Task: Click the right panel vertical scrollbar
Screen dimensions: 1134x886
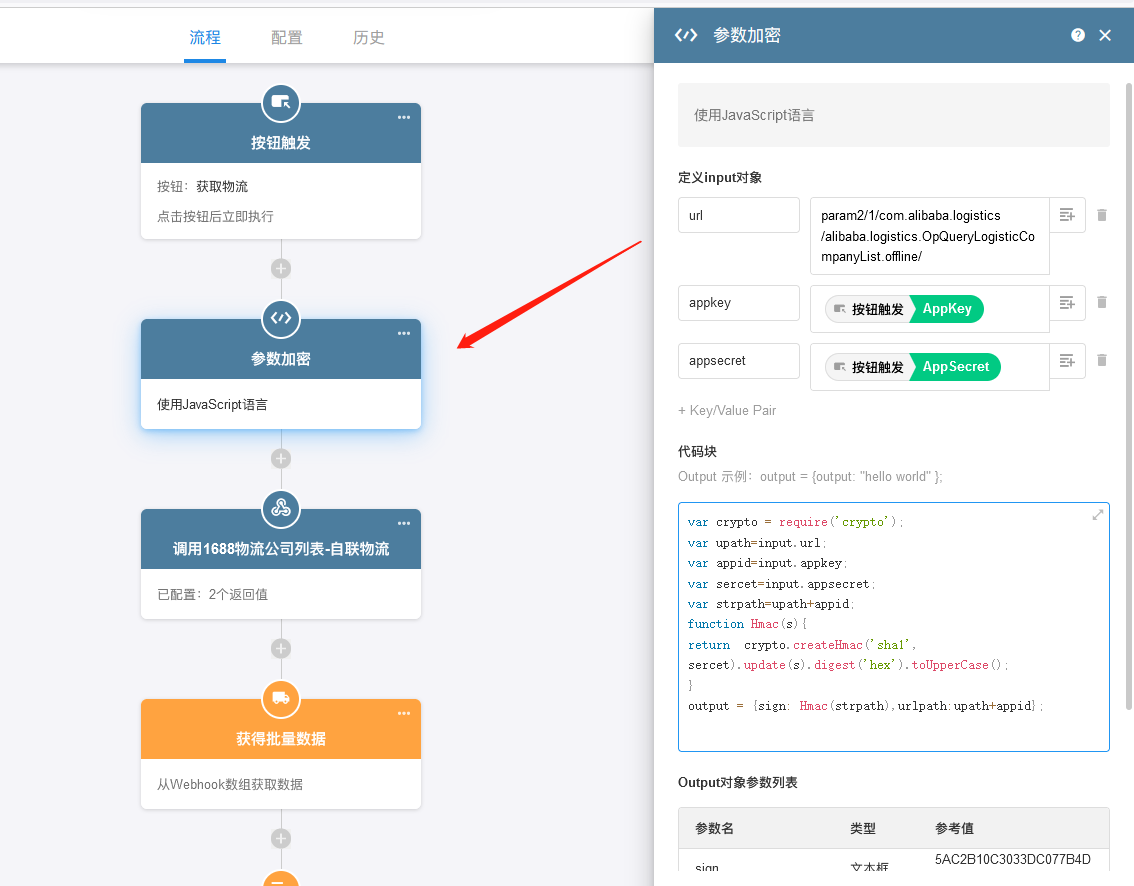Action: (x=1129, y=396)
